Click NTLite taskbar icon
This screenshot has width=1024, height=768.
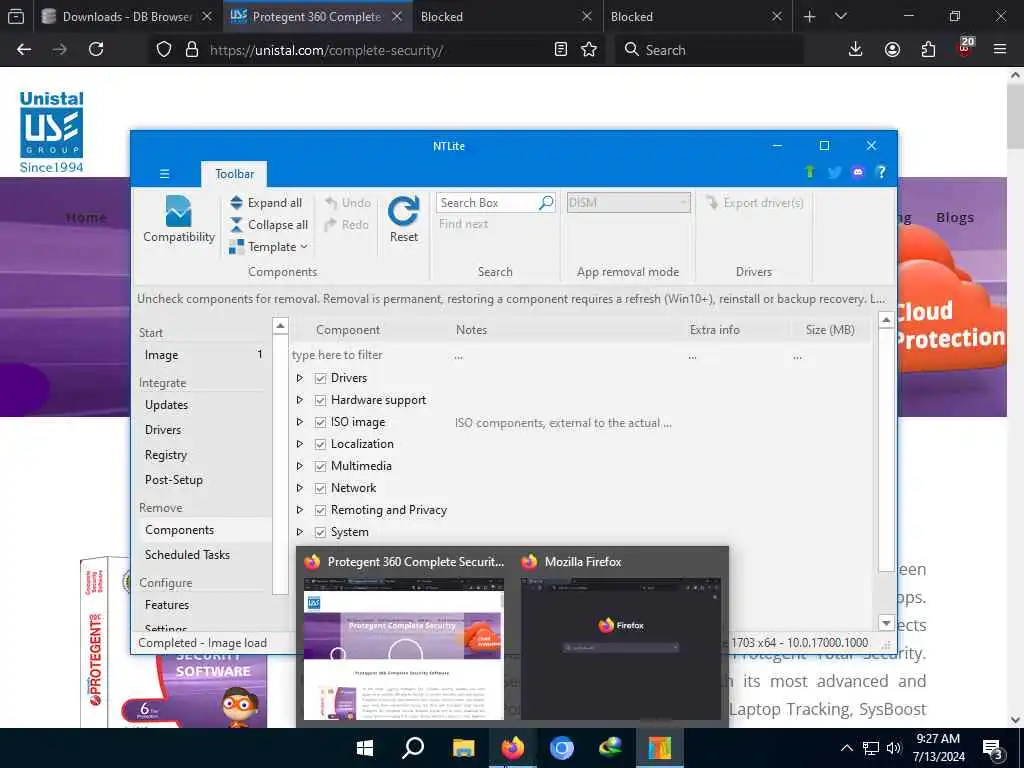(660, 748)
